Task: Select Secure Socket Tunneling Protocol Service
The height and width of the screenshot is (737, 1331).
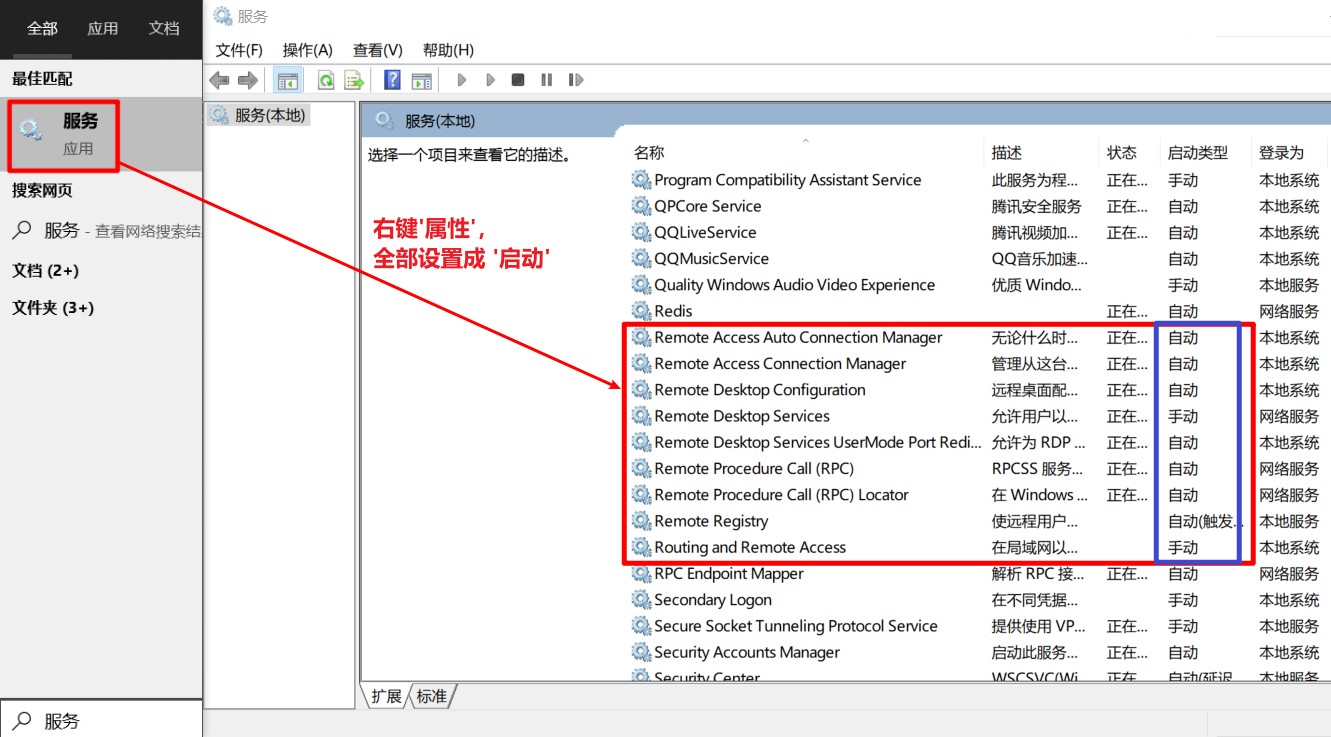Action: [796, 626]
